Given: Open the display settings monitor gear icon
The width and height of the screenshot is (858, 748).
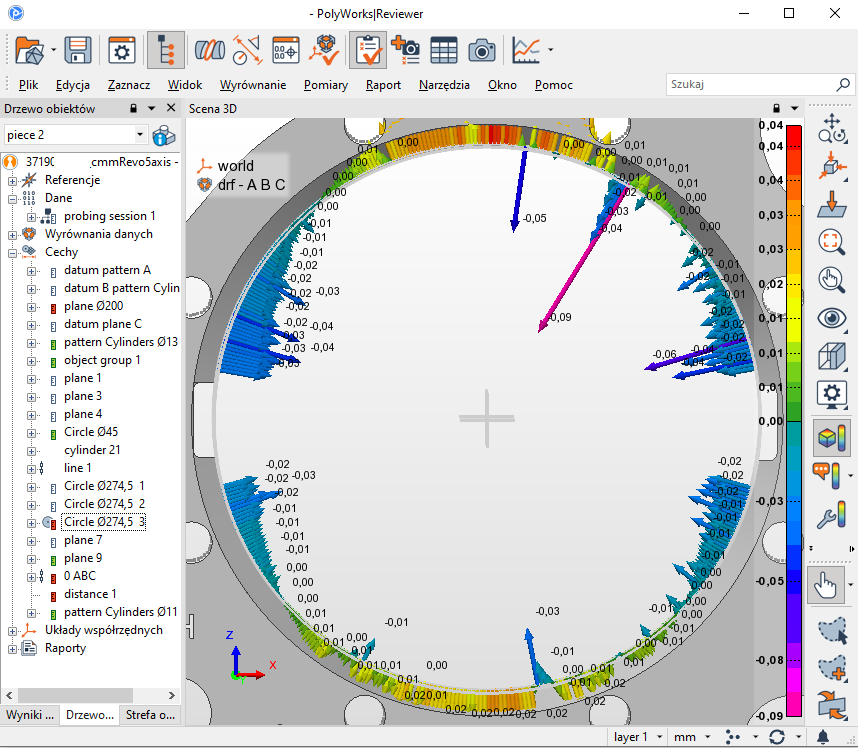Looking at the screenshot, I should tap(832, 395).
